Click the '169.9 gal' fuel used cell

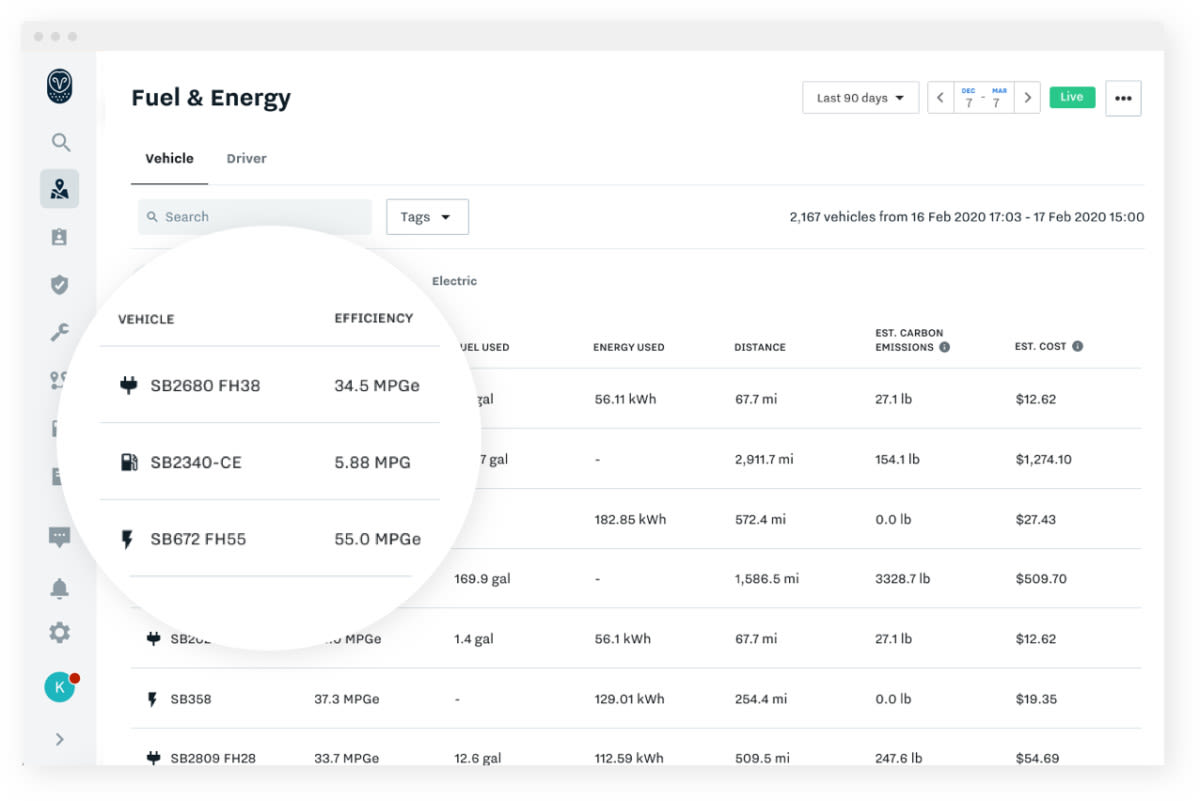(482, 578)
